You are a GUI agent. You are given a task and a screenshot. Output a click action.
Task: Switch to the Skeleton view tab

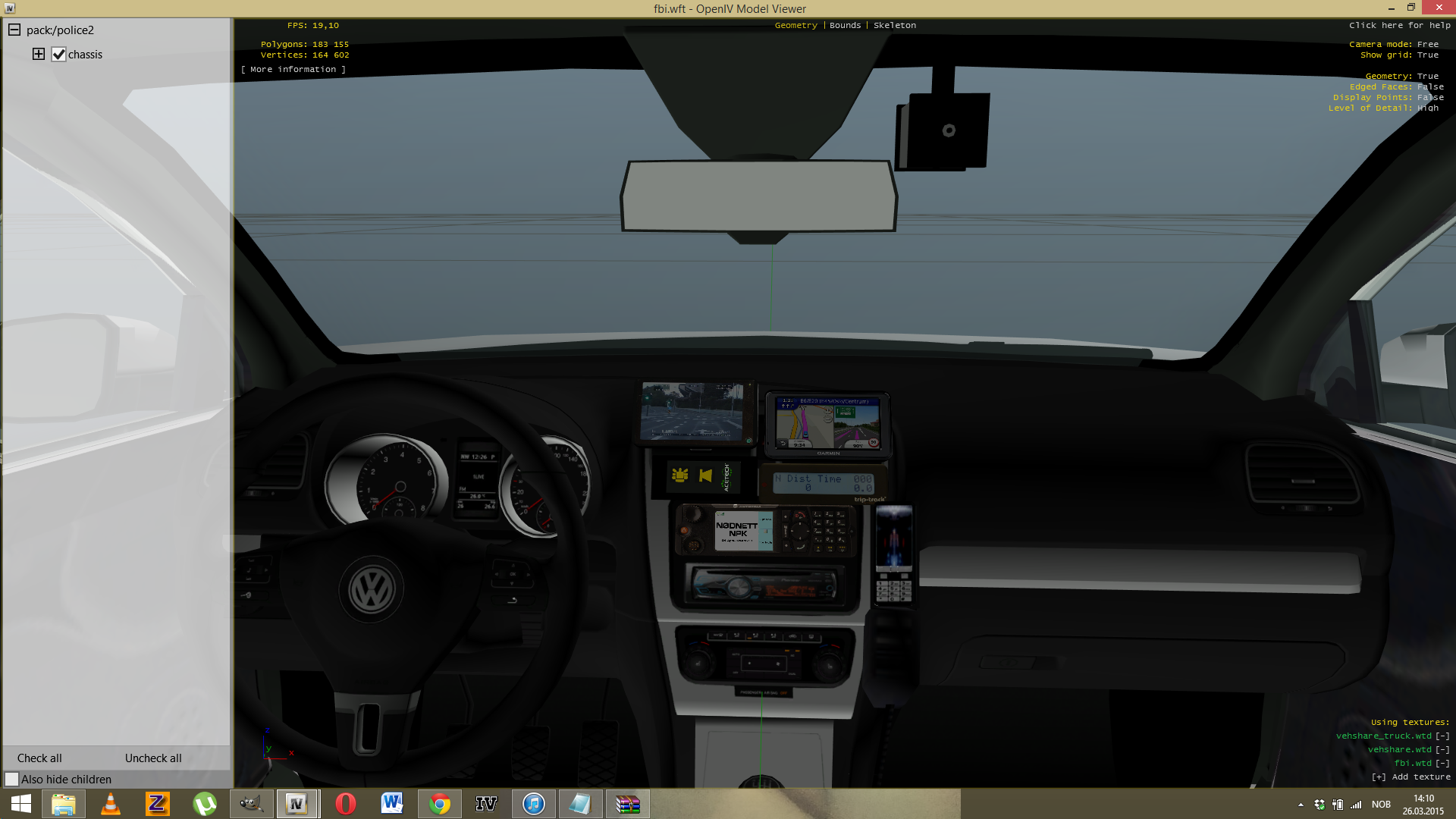(x=894, y=25)
